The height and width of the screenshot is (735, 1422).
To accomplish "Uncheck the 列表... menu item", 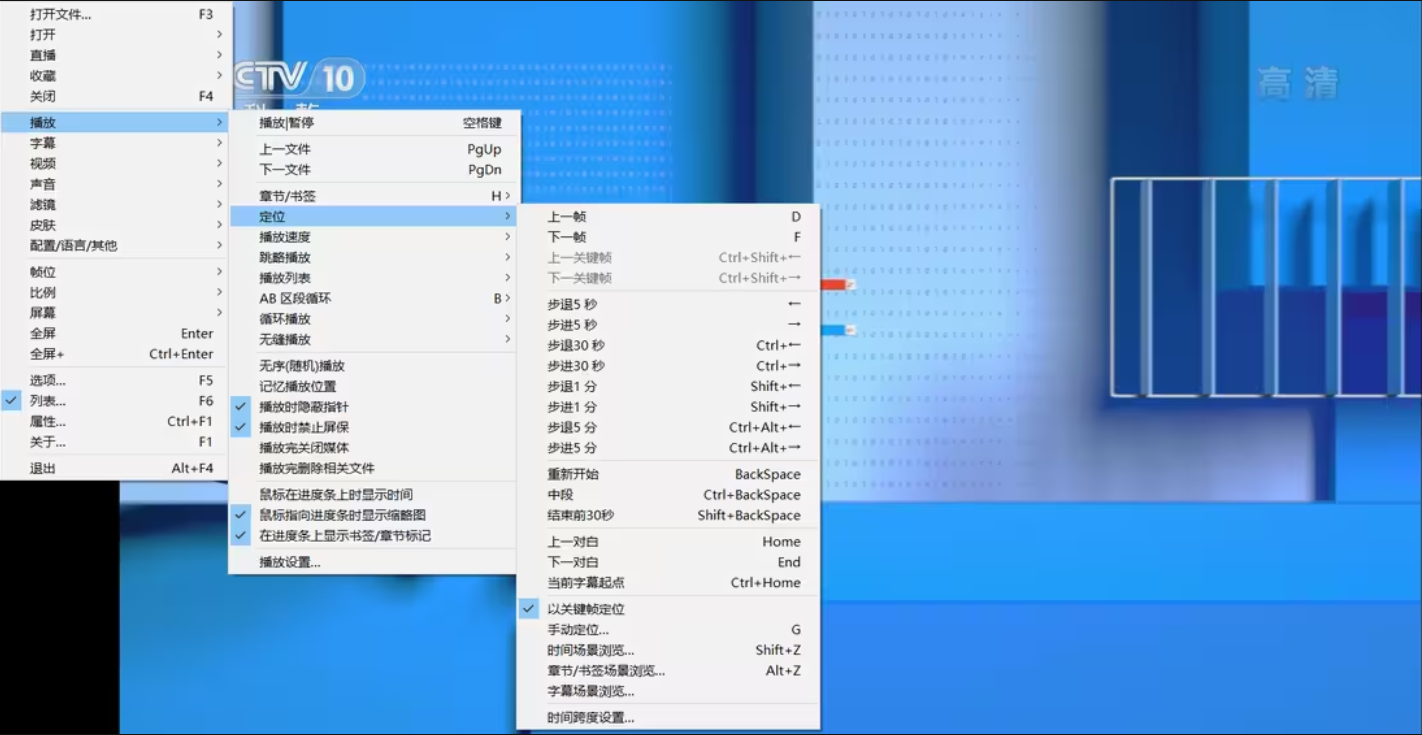I will click(116, 401).
